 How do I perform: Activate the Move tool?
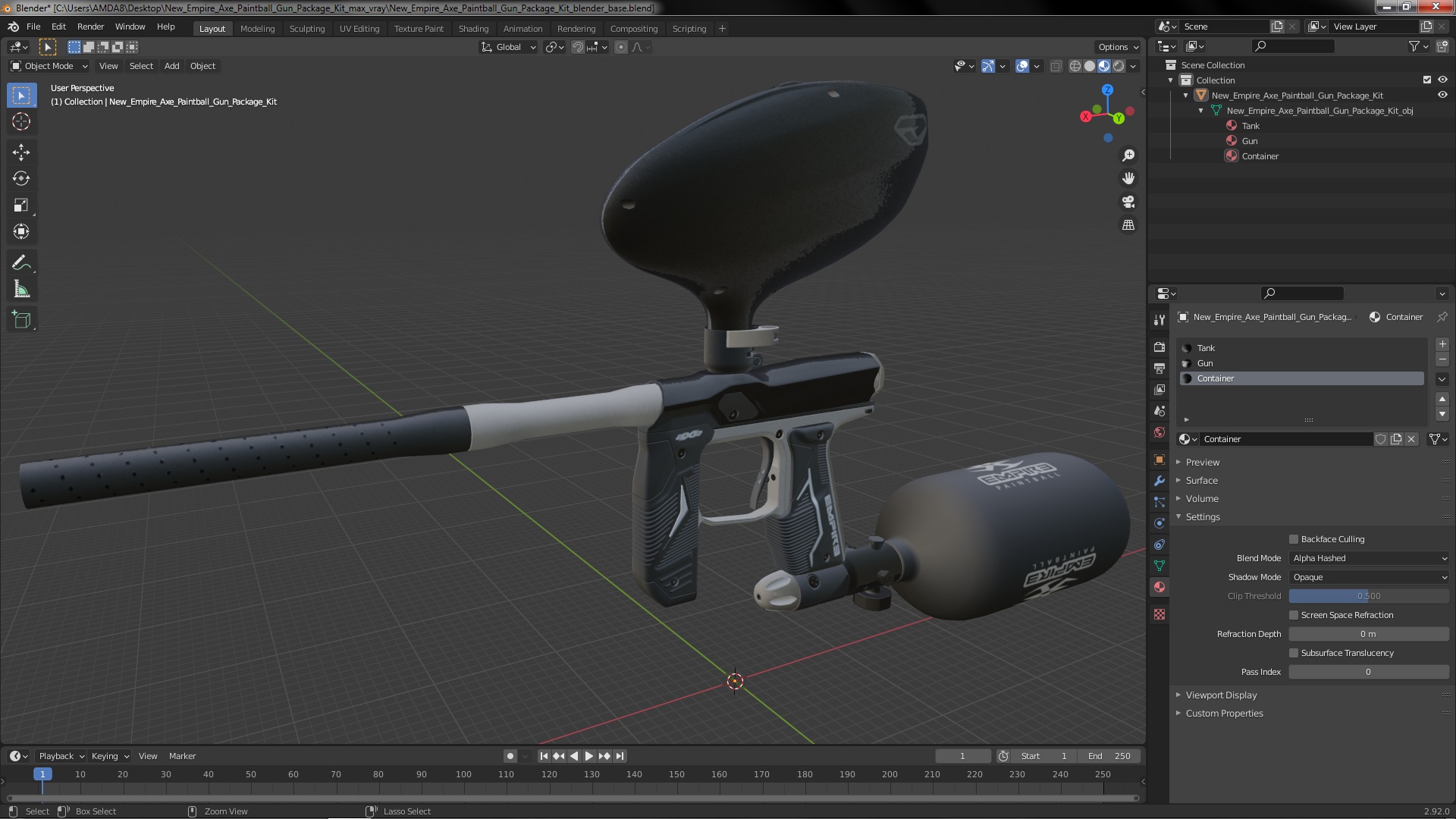[x=21, y=152]
